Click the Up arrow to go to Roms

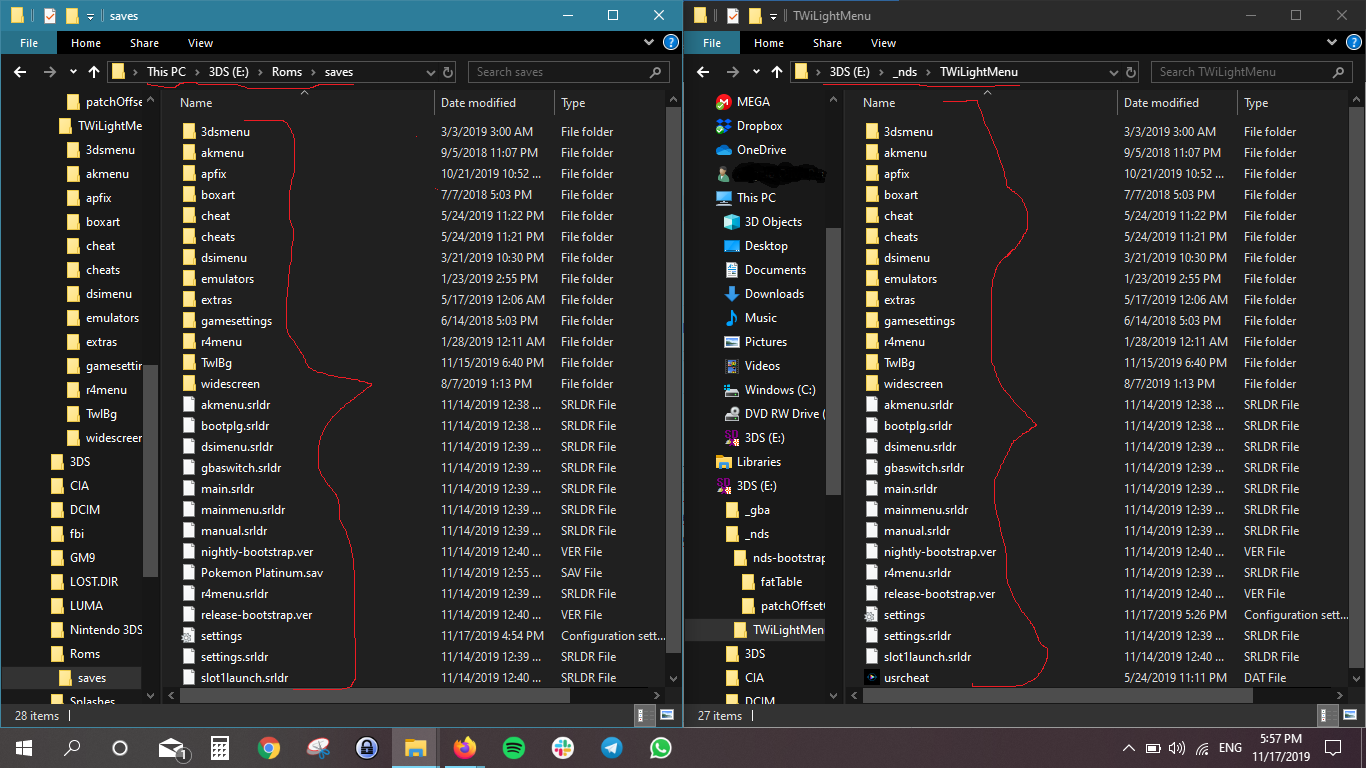(x=94, y=71)
